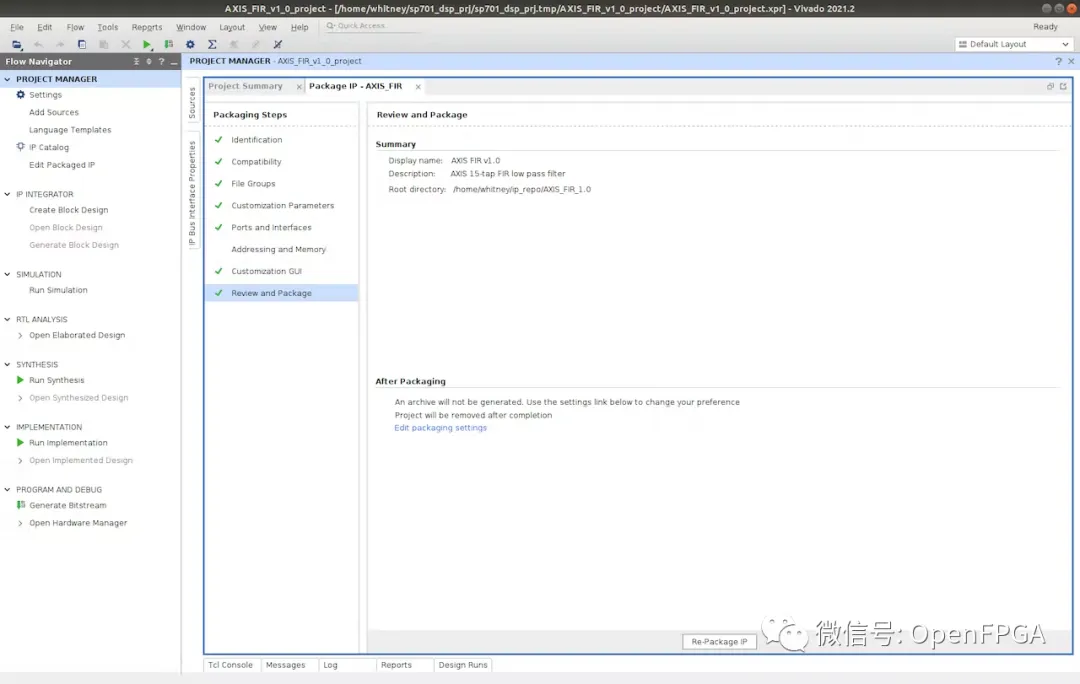Click the Undo toolbar icon
This screenshot has height=684, width=1080.
pyautogui.click(x=39, y=44)
